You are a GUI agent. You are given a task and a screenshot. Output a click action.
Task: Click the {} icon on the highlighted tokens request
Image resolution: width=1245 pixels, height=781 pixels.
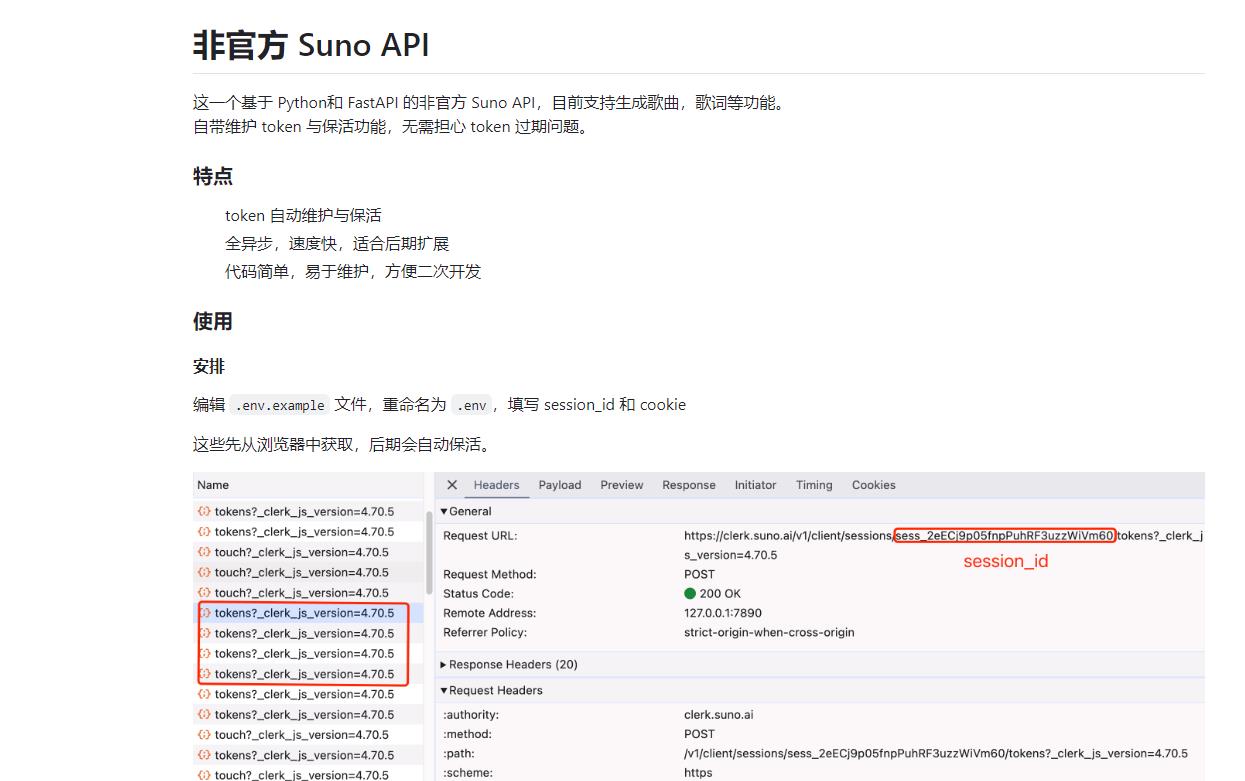[x=205, y=613]
